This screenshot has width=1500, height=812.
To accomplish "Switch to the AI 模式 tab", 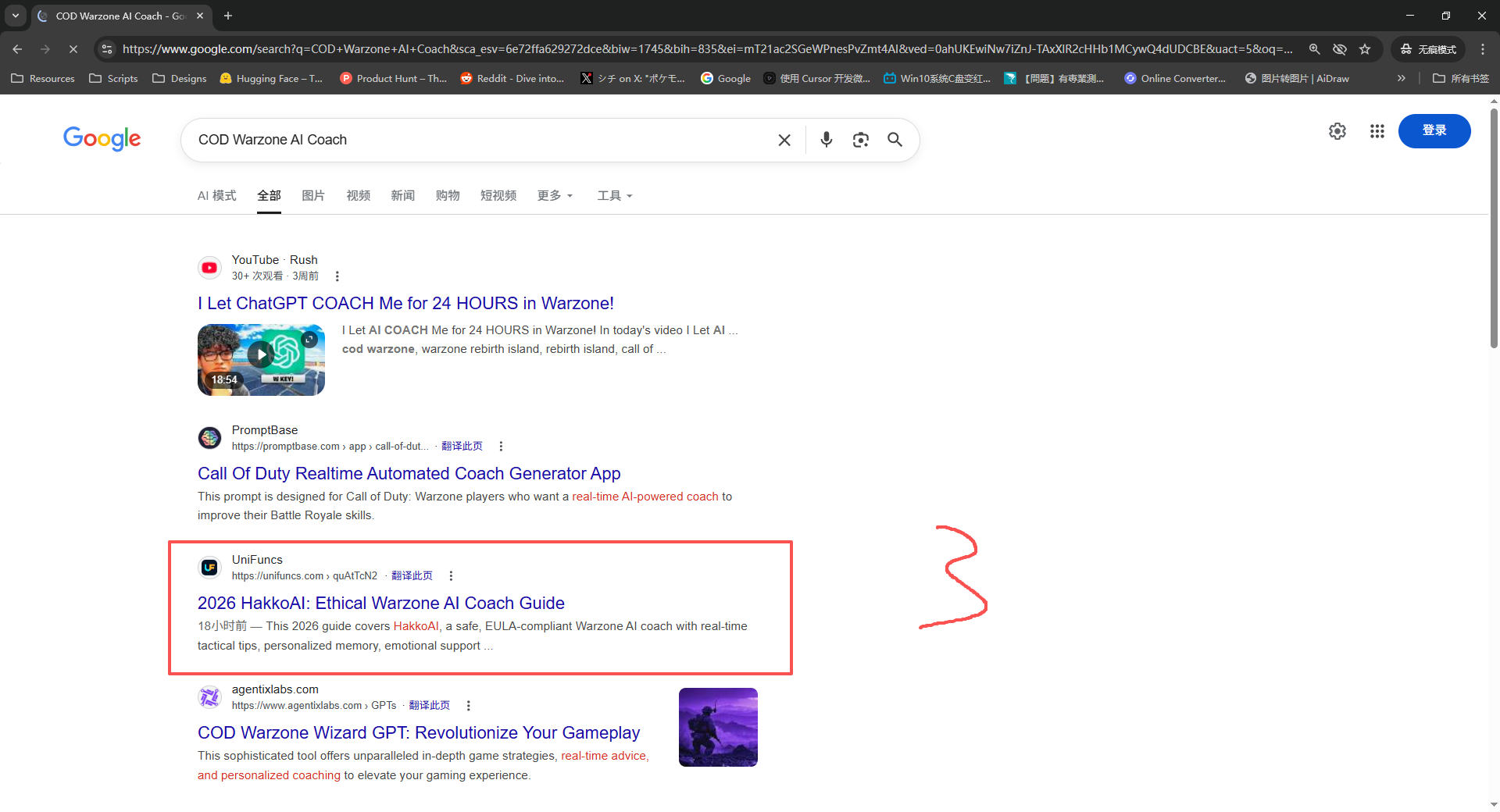I will (x=216, y=196).
